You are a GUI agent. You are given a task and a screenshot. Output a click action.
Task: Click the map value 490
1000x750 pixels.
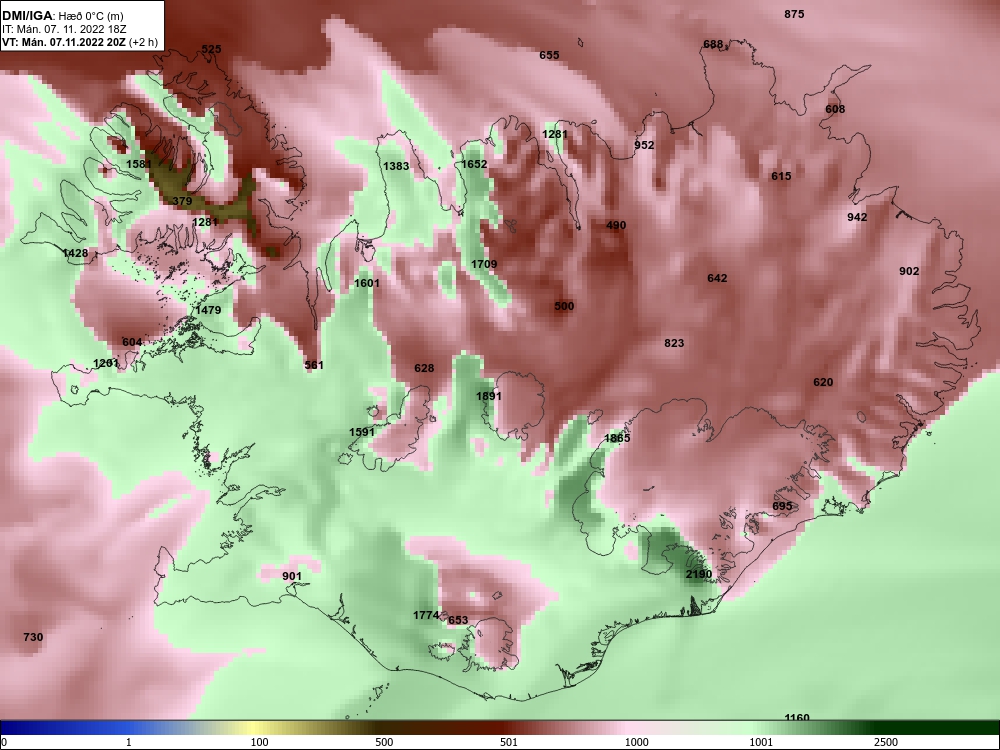(x=616, y=226)
